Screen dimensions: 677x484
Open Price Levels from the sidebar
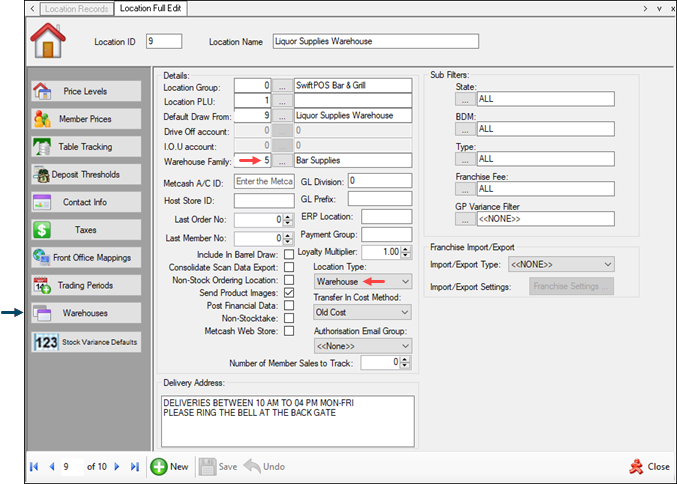tap(86, 91)
